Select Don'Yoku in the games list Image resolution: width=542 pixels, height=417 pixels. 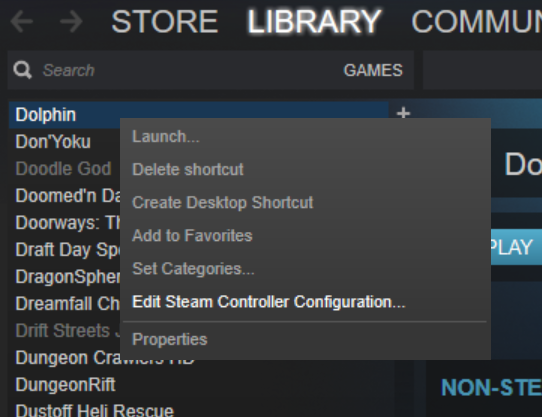pyautogui.click(x=53, y=142)
